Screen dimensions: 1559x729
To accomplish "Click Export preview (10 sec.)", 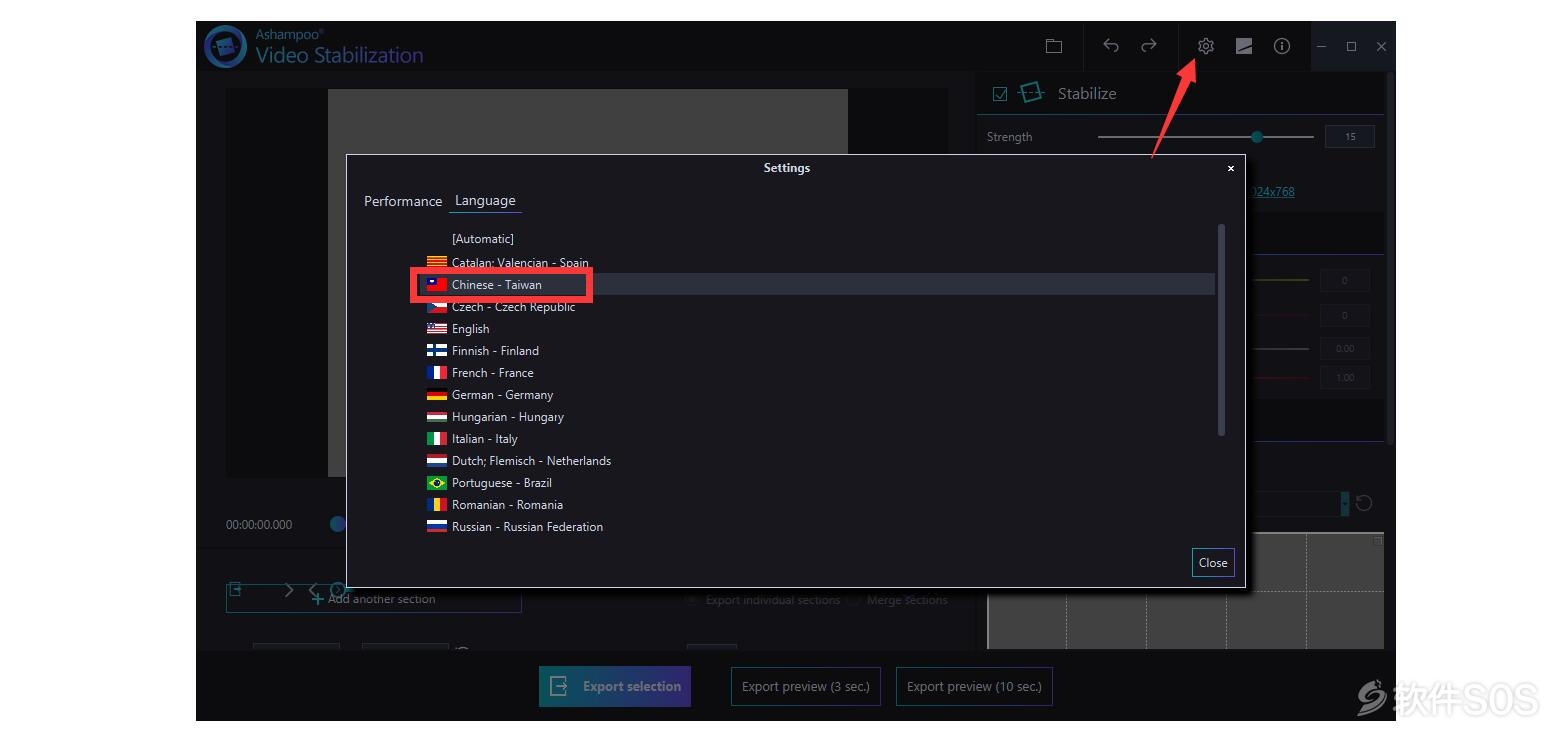I will click(x=974, y=687).
